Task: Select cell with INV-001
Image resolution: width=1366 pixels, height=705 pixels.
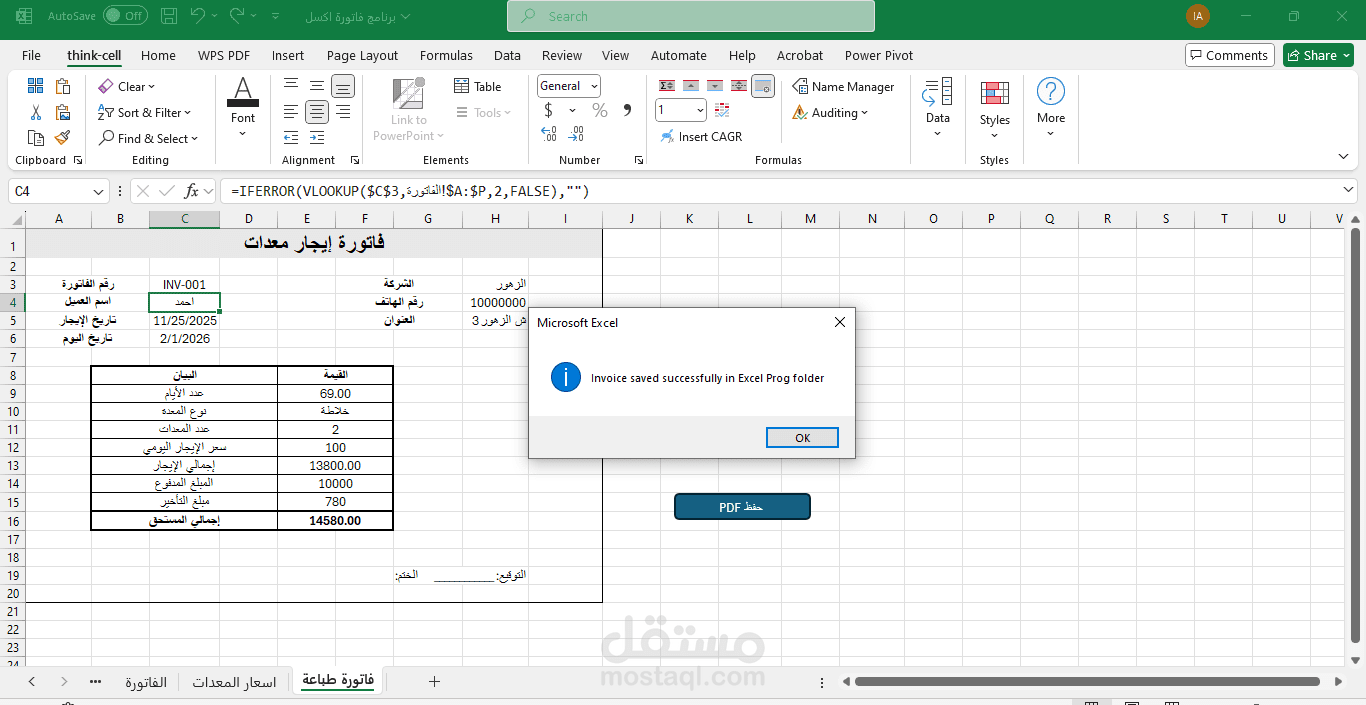Action: 184,284
